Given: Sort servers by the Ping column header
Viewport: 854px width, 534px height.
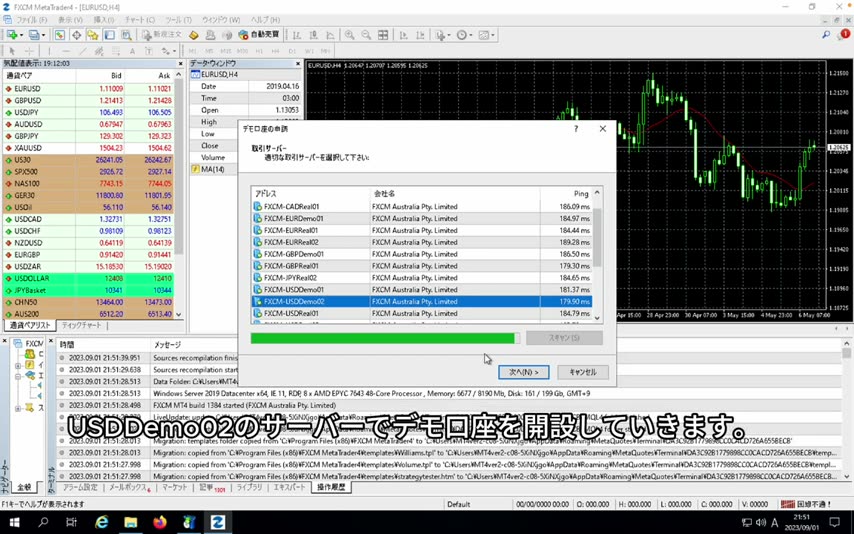Looking at the screenshot, I should pyautogui.click(x=566, y=193).
